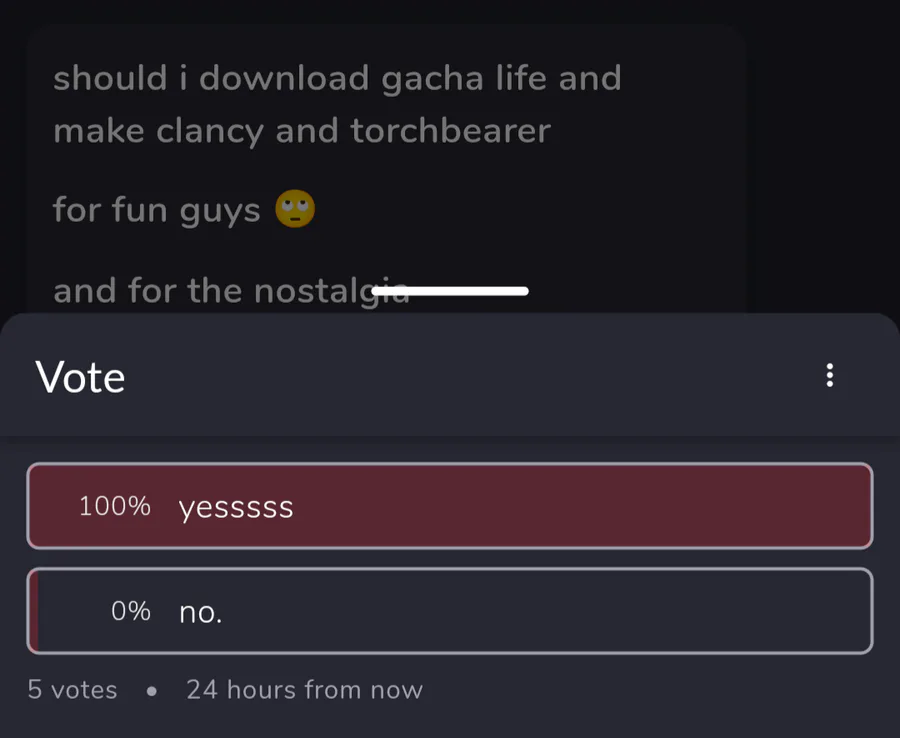This screenshot has height=738, width=900.
Task: Click the empty right side of the "no." option
Action: point(700,611)
